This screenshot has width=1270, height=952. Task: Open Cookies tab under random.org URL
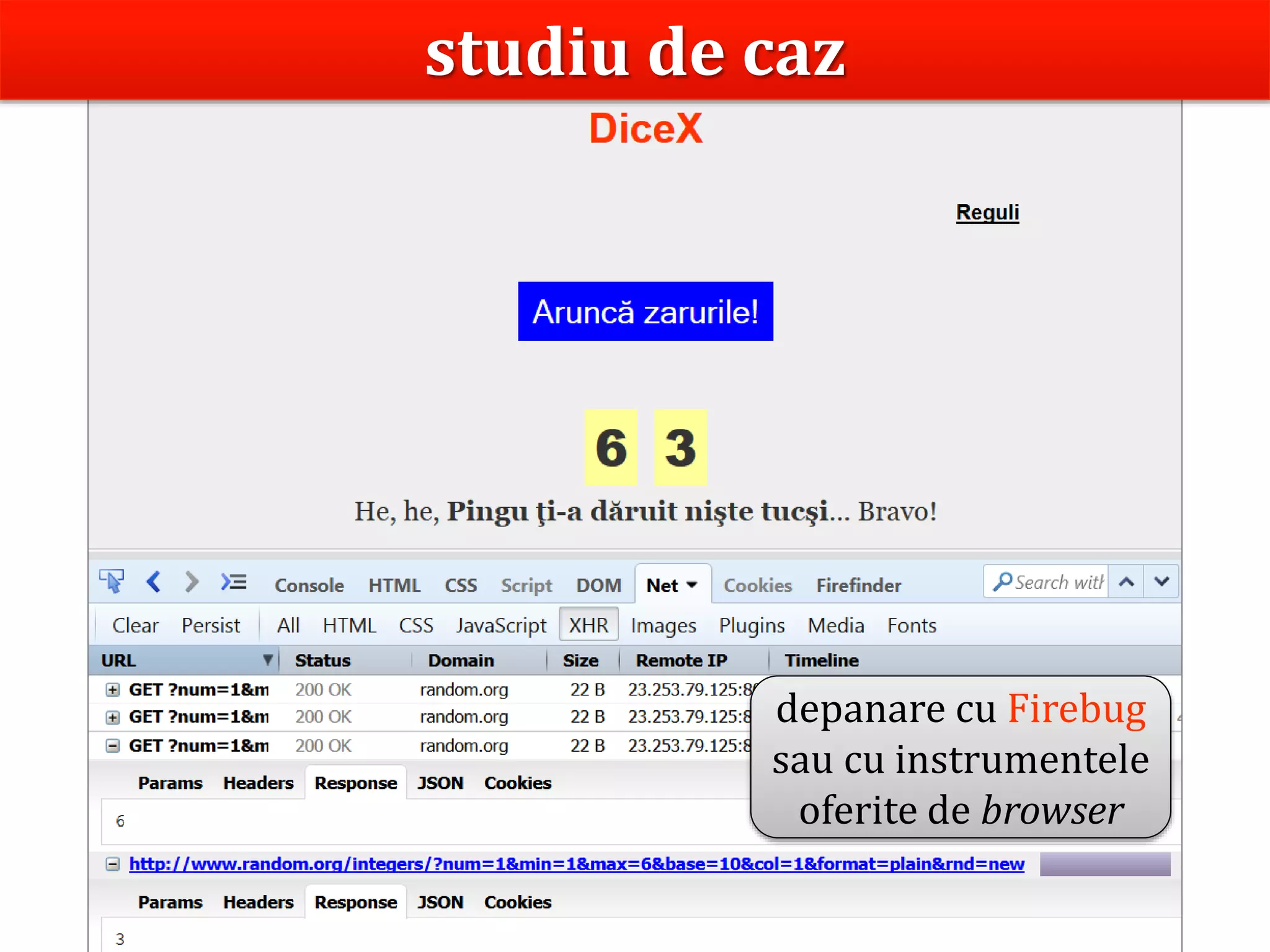click(518, 902)
